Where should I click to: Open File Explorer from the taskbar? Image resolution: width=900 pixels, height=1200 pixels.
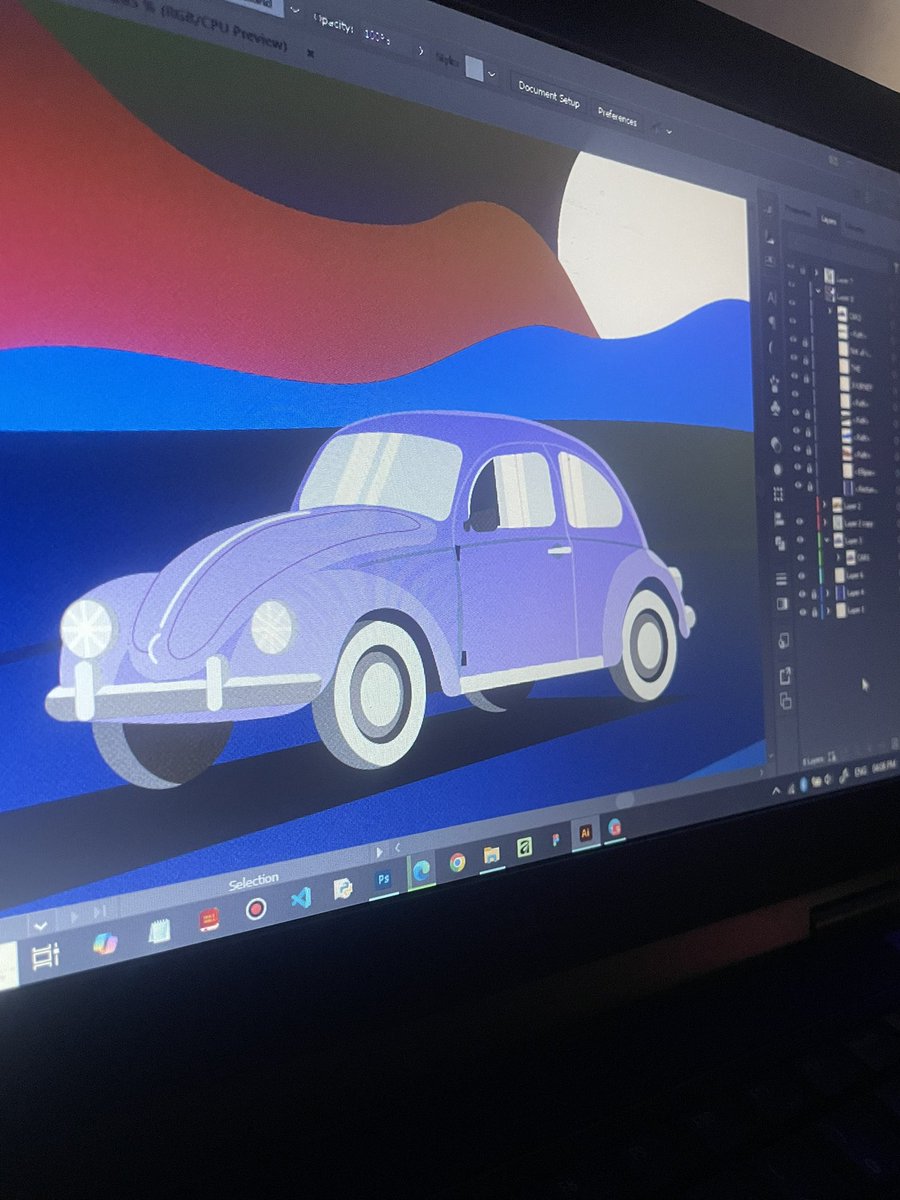point(491,855)
